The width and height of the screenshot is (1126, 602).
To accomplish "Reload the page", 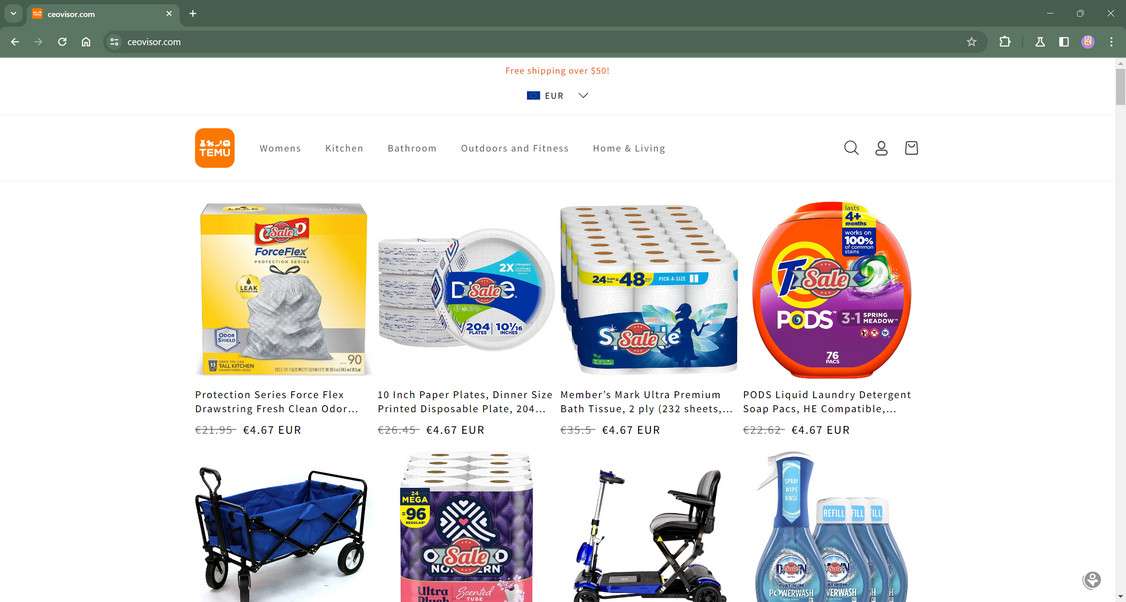I will [x=62, y=42].
